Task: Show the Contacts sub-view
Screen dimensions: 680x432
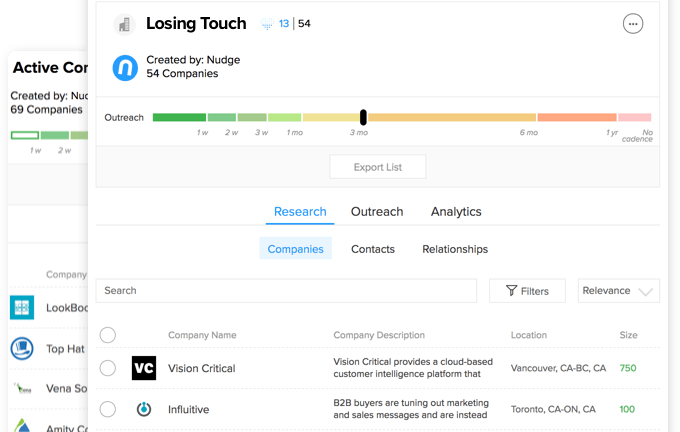Action: pyautogui.click(x=373, y=249)
